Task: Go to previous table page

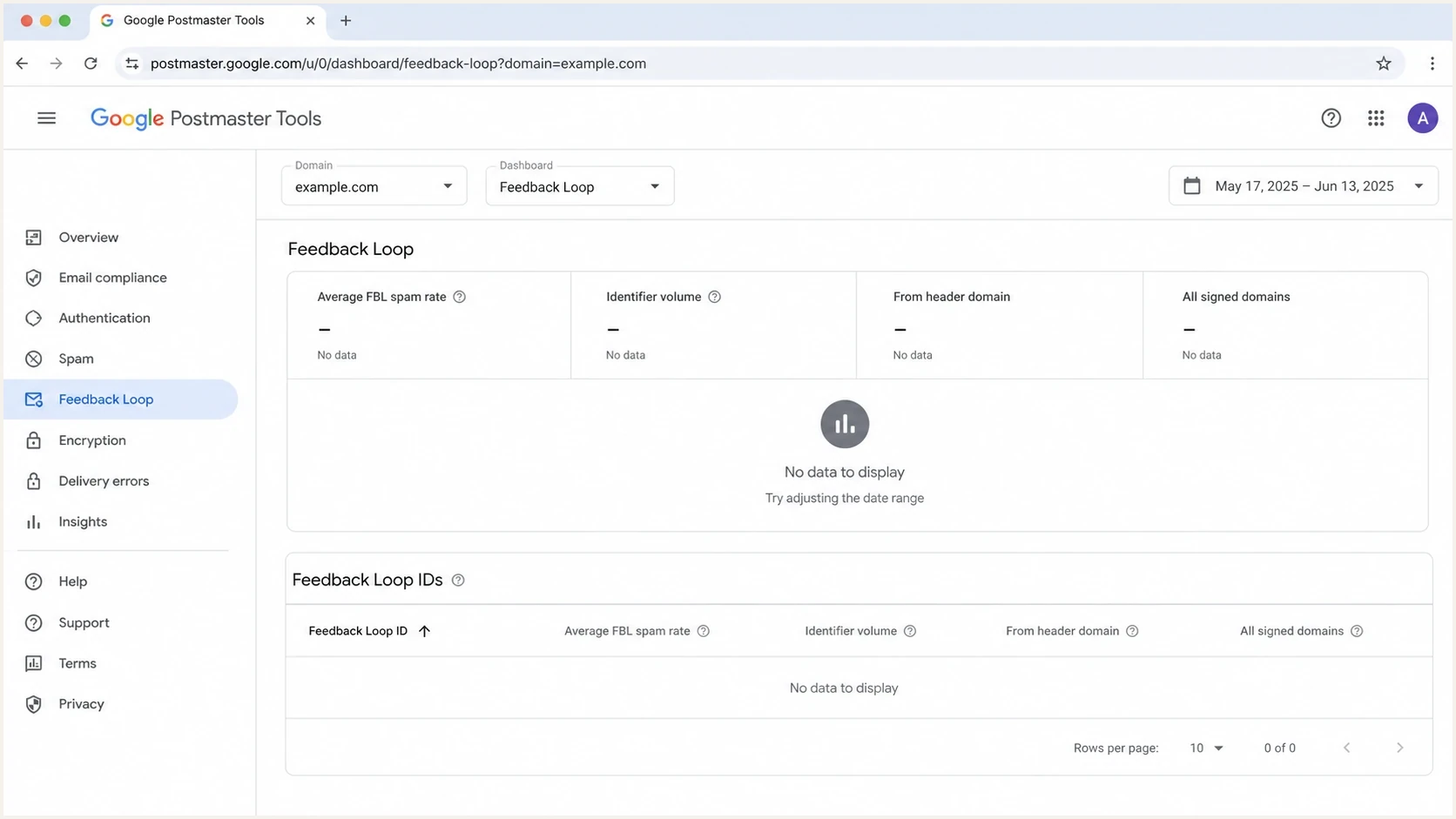Action: [x=1347, y=749]
